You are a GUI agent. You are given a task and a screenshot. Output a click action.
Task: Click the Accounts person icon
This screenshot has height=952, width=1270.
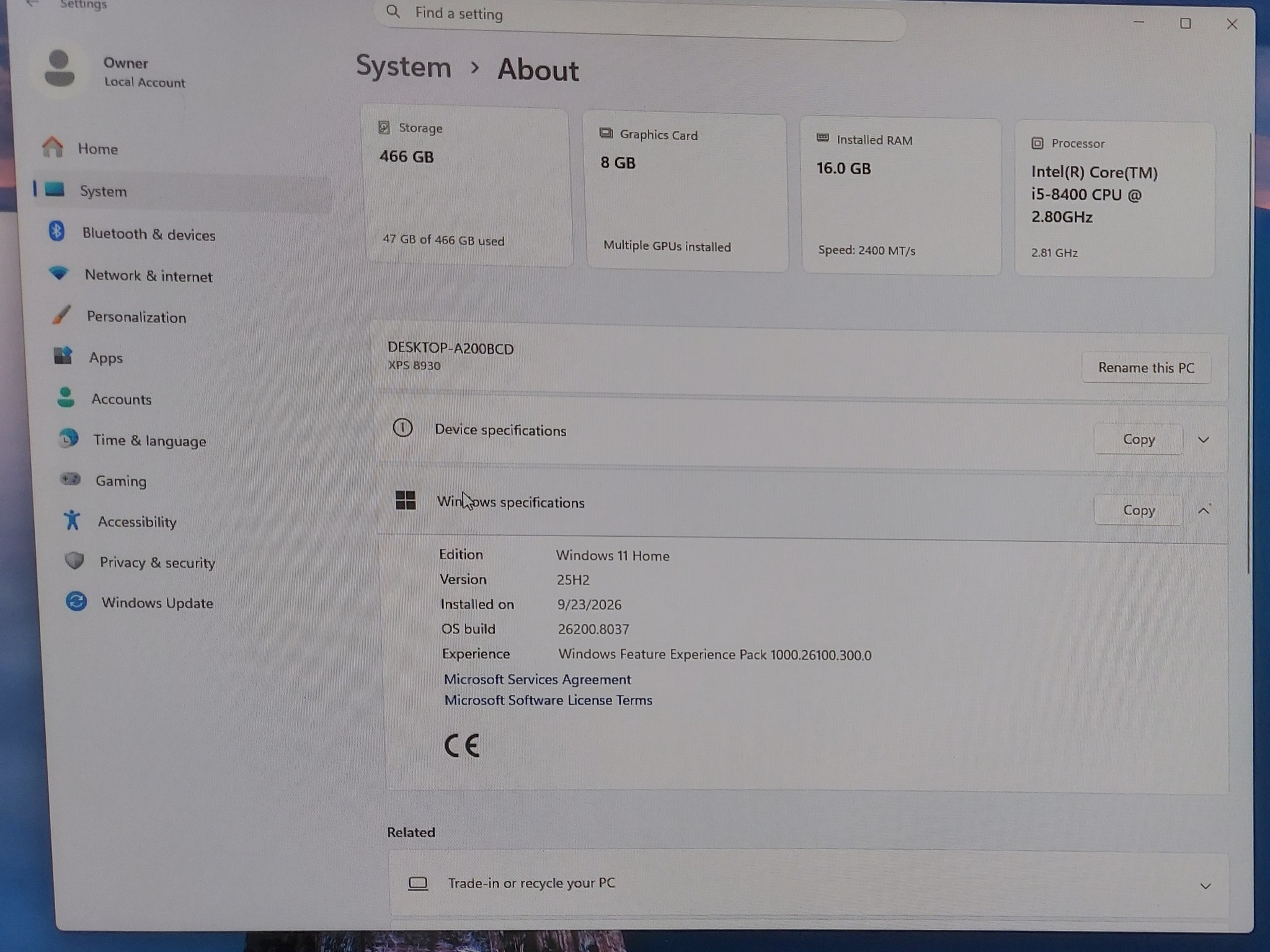(x=66, y=397)
